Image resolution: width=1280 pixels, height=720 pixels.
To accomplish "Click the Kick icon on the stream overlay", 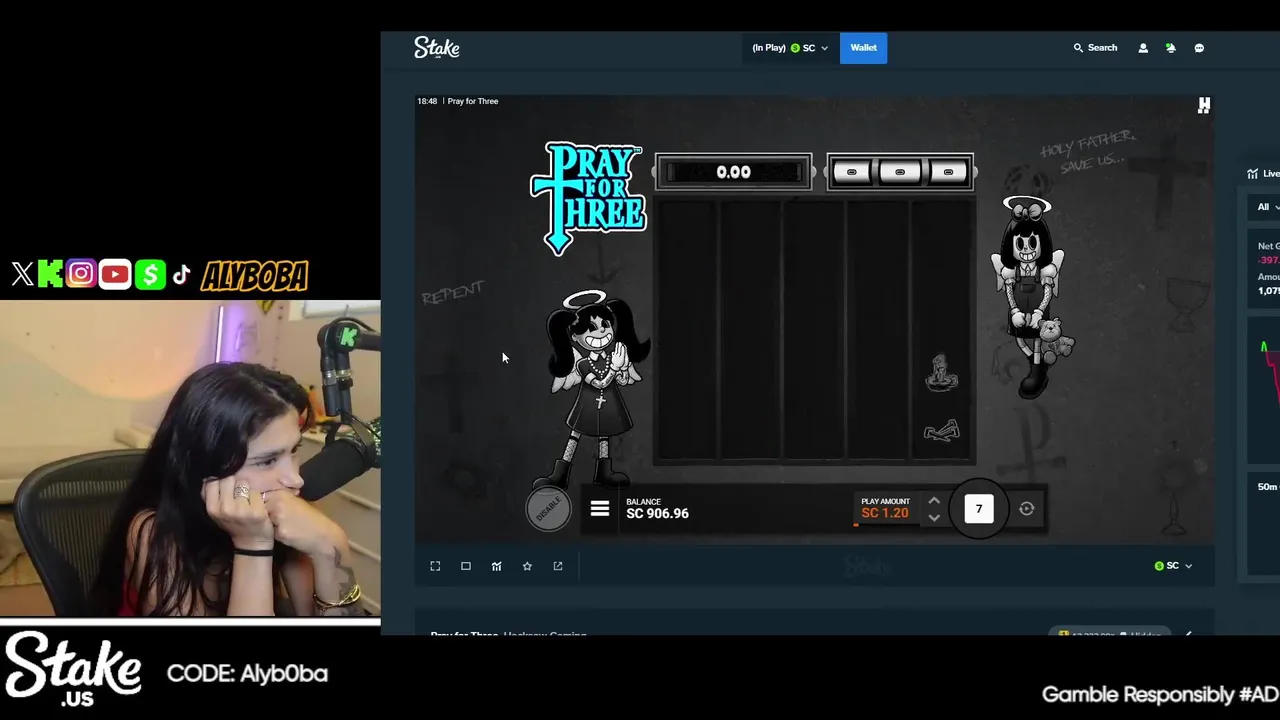I will pos(50,274).
